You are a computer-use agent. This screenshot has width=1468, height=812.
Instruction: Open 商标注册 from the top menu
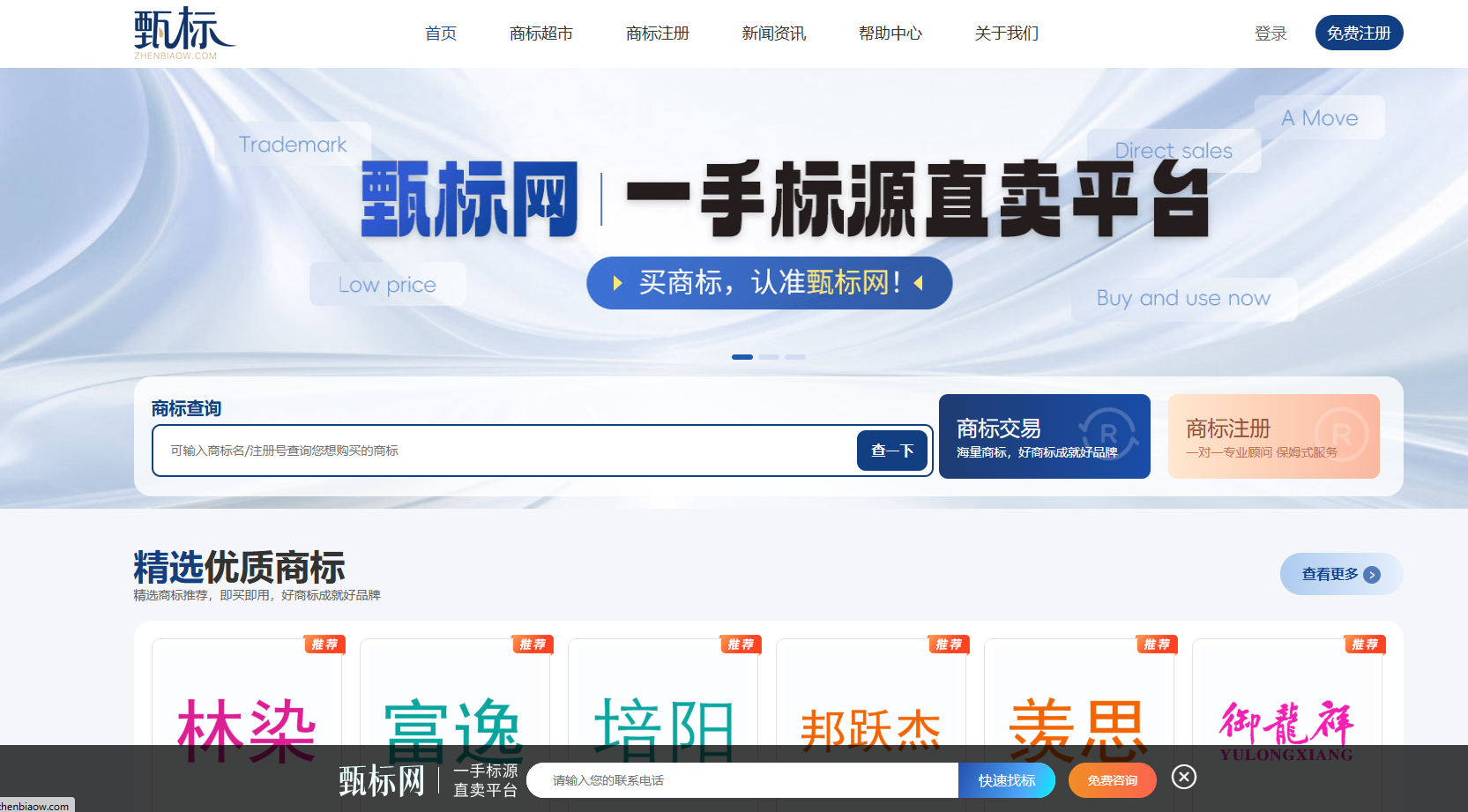coord(658,34)
